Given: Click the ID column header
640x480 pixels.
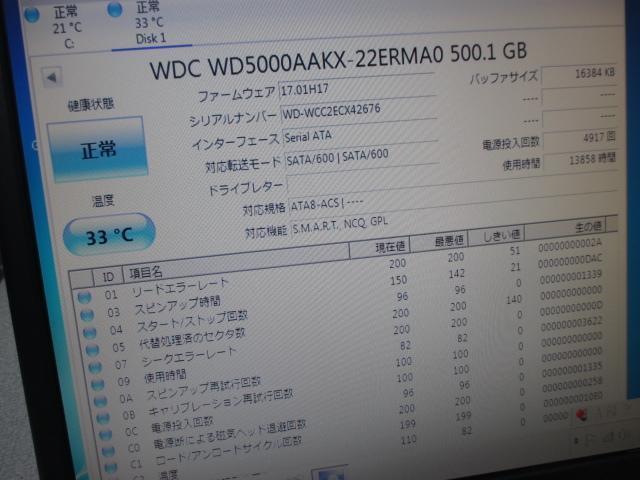Looking at the screenshot, I should (108, 277).
